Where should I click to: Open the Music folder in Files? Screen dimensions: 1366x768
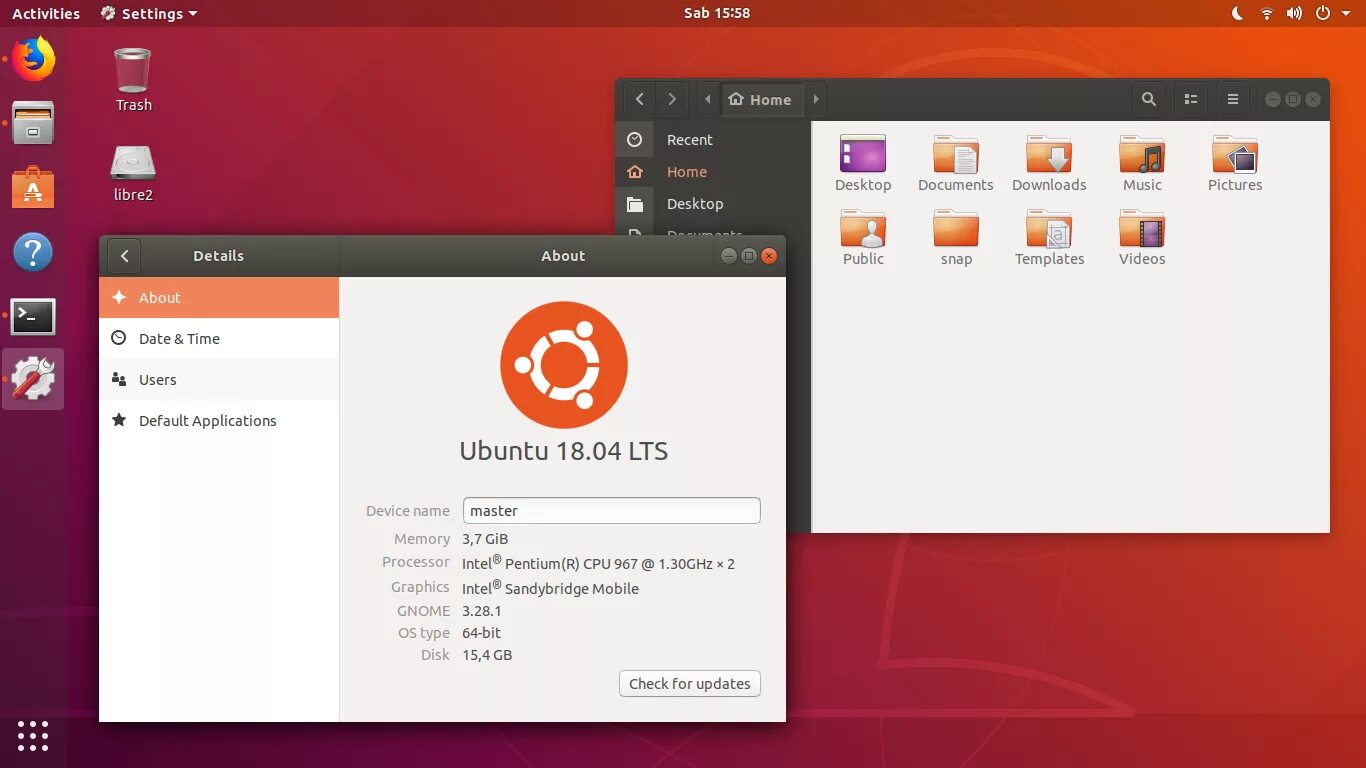tap(1142, 163)
